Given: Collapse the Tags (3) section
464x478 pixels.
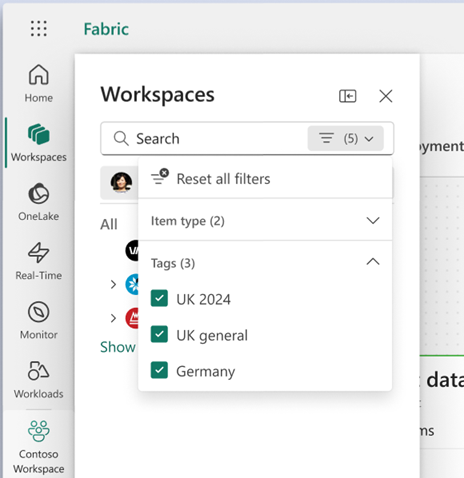Looking at the screenshot, I should tap(265, 263).
